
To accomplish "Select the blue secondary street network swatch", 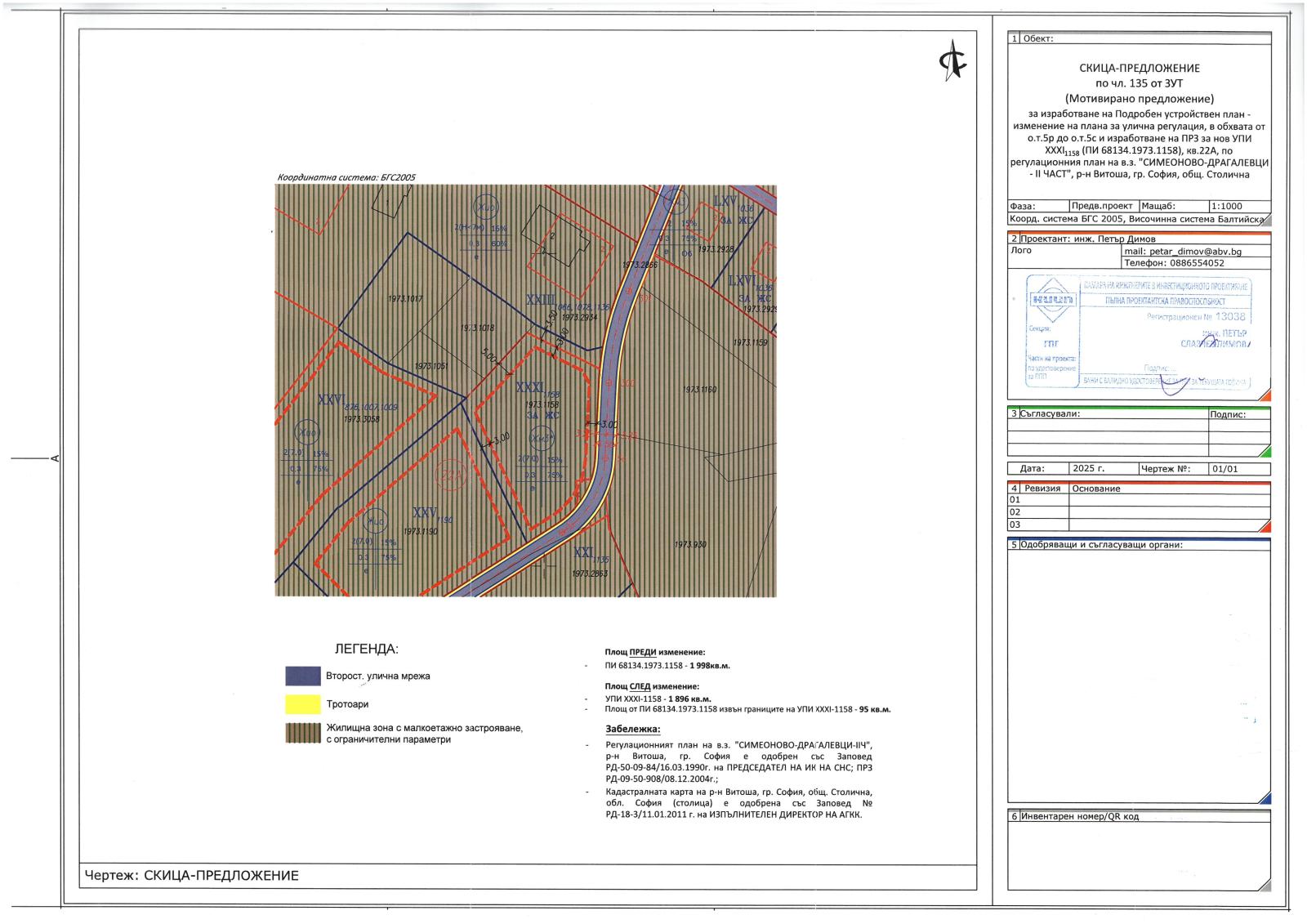I will click(x=302, y=676).
